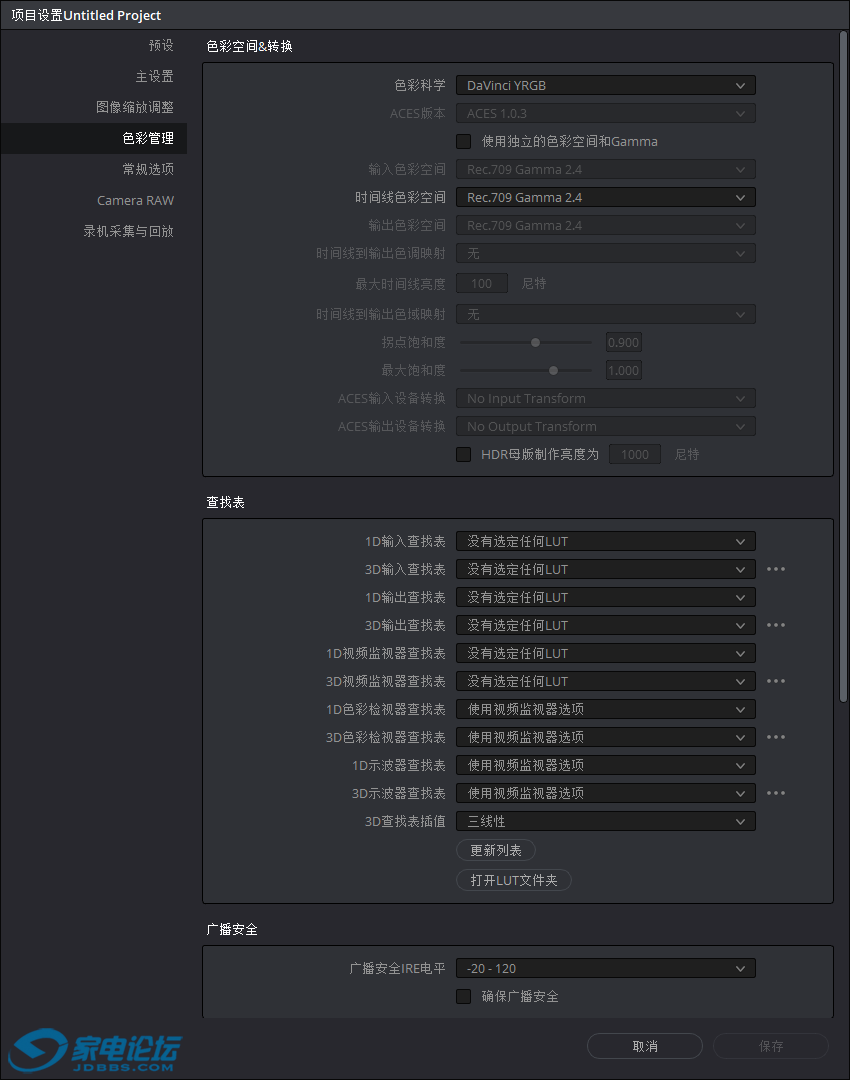The height and width of the screenshot is (1080, 850).
Task: Open the 3D查找表插值 三线性 dropdown
Action: tap(605, 821)
